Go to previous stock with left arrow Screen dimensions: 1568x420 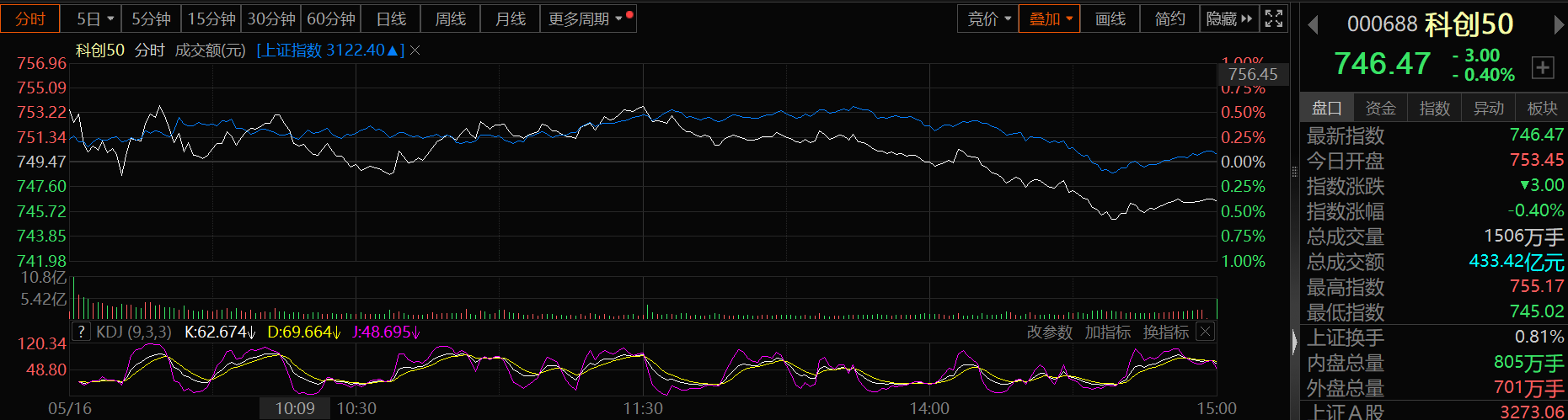coord(1312,25)
